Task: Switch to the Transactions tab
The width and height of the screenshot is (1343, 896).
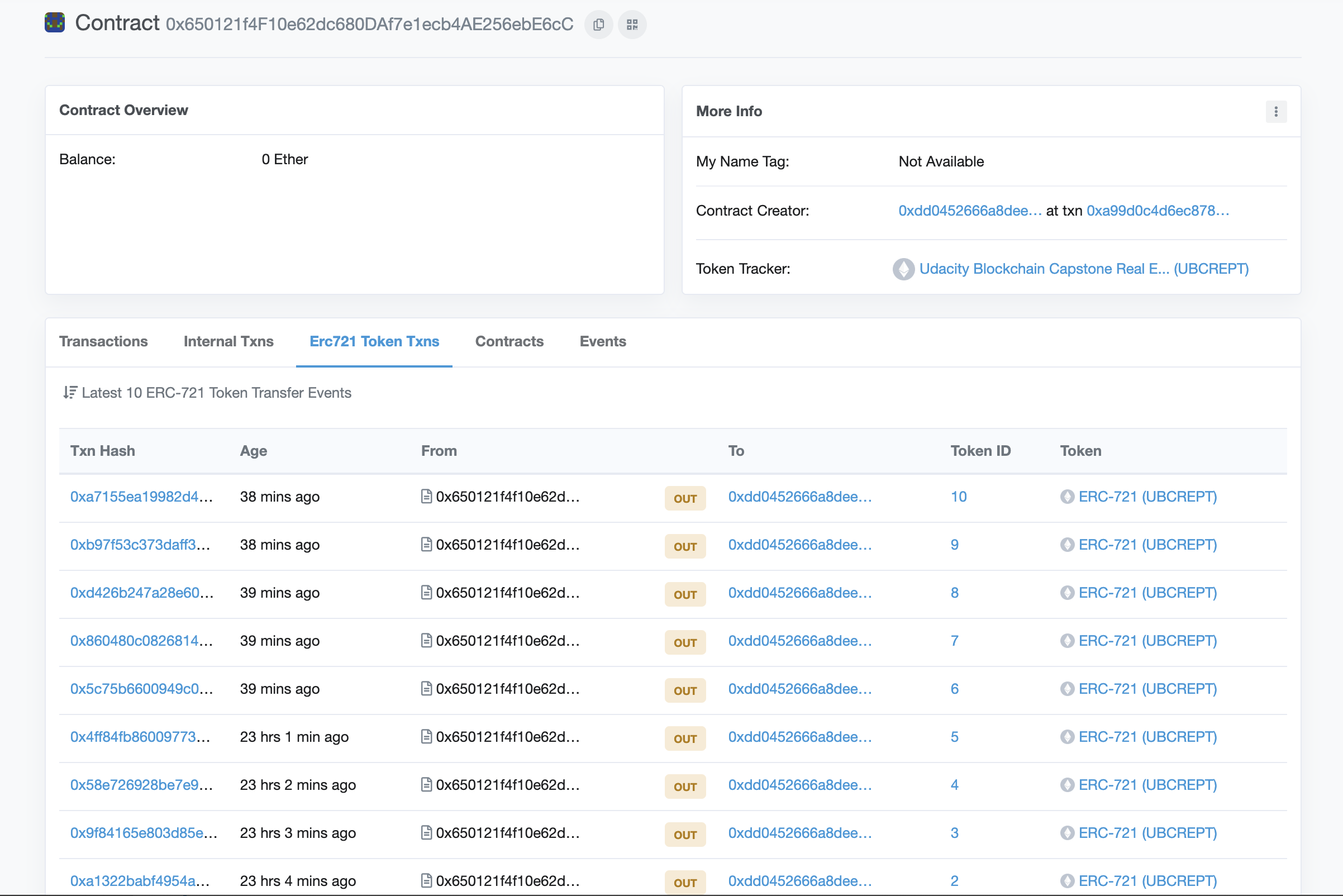Action: 103,341
